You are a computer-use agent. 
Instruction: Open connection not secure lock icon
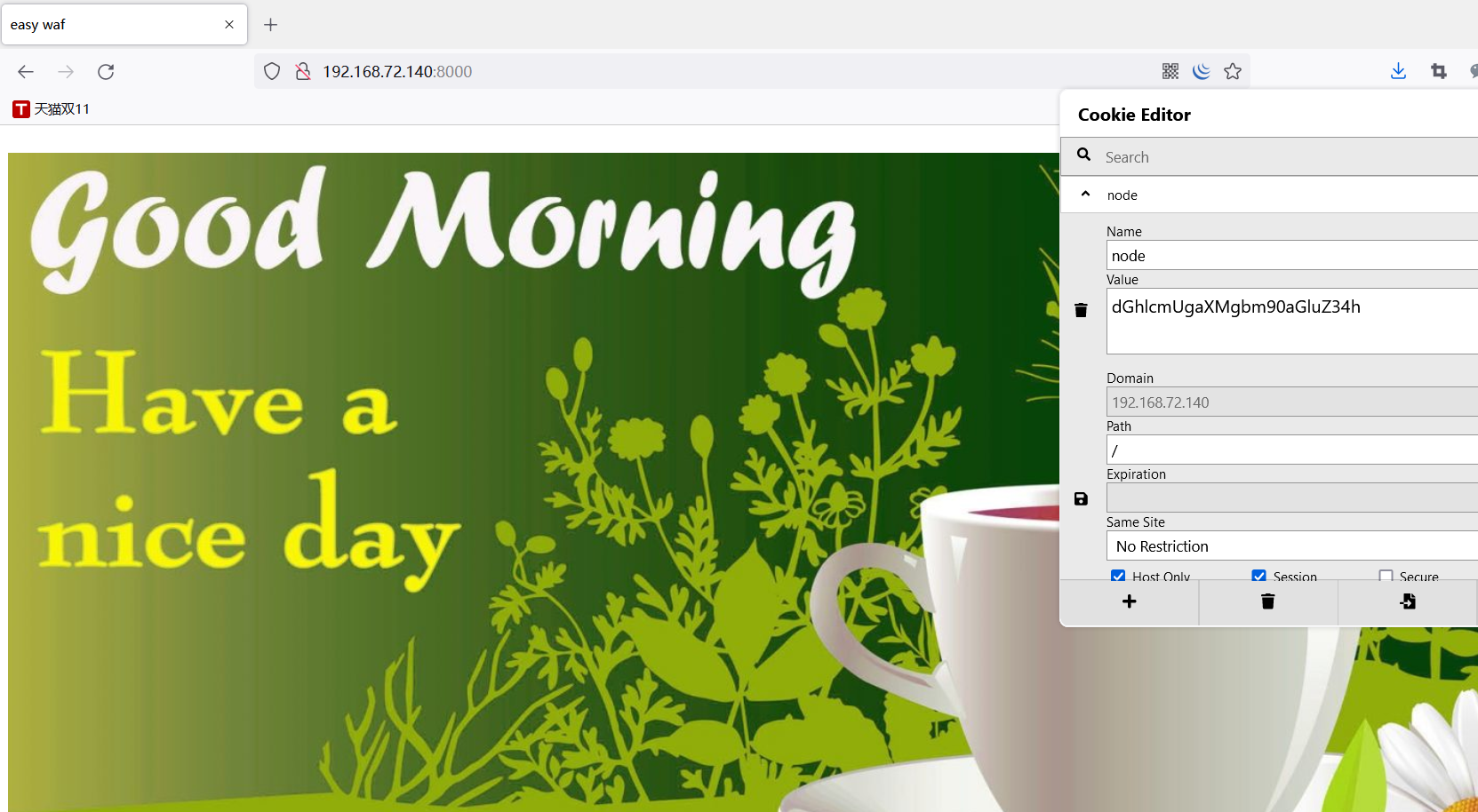click(303, 71)
